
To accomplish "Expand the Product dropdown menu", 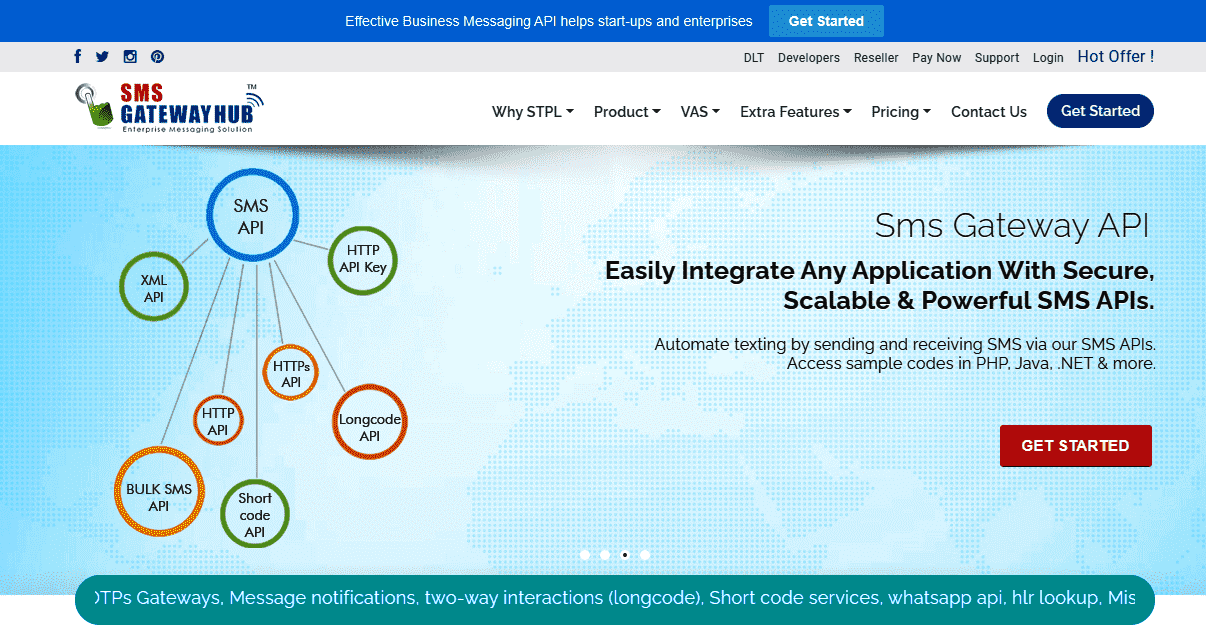I will tap(627, 112).
